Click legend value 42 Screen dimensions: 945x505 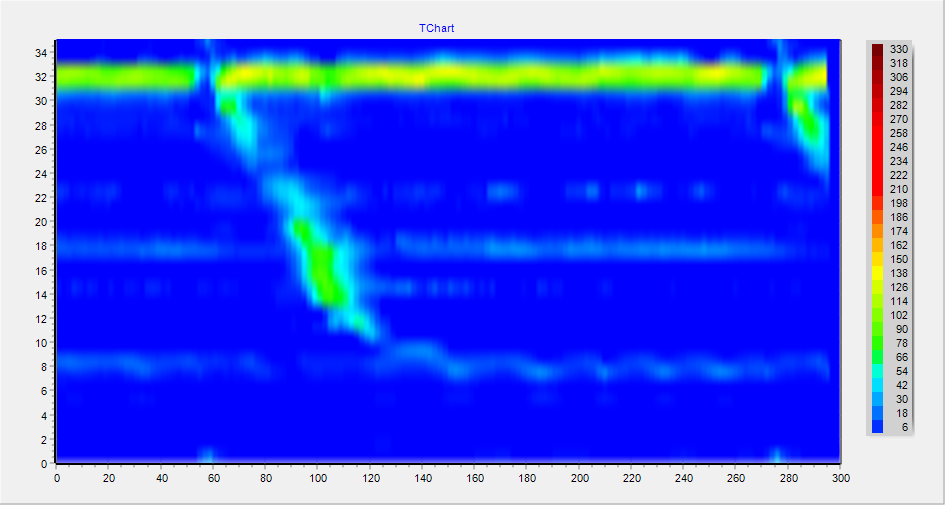tap(902, 385)
